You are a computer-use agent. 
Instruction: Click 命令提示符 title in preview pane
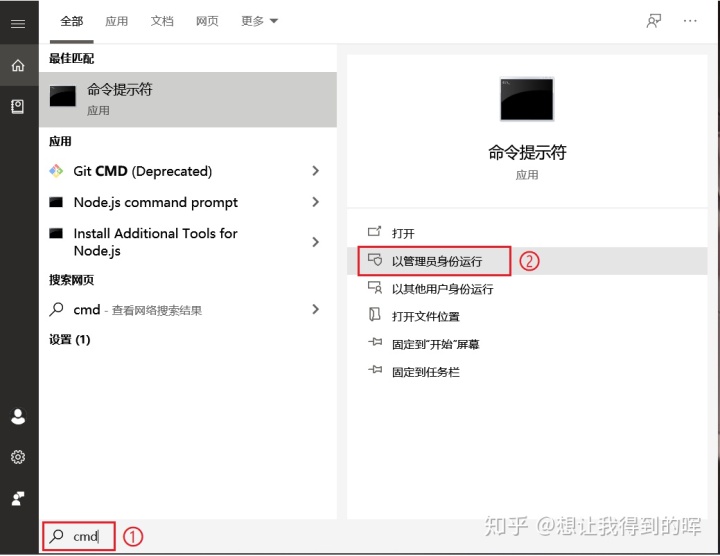point(527,152)
